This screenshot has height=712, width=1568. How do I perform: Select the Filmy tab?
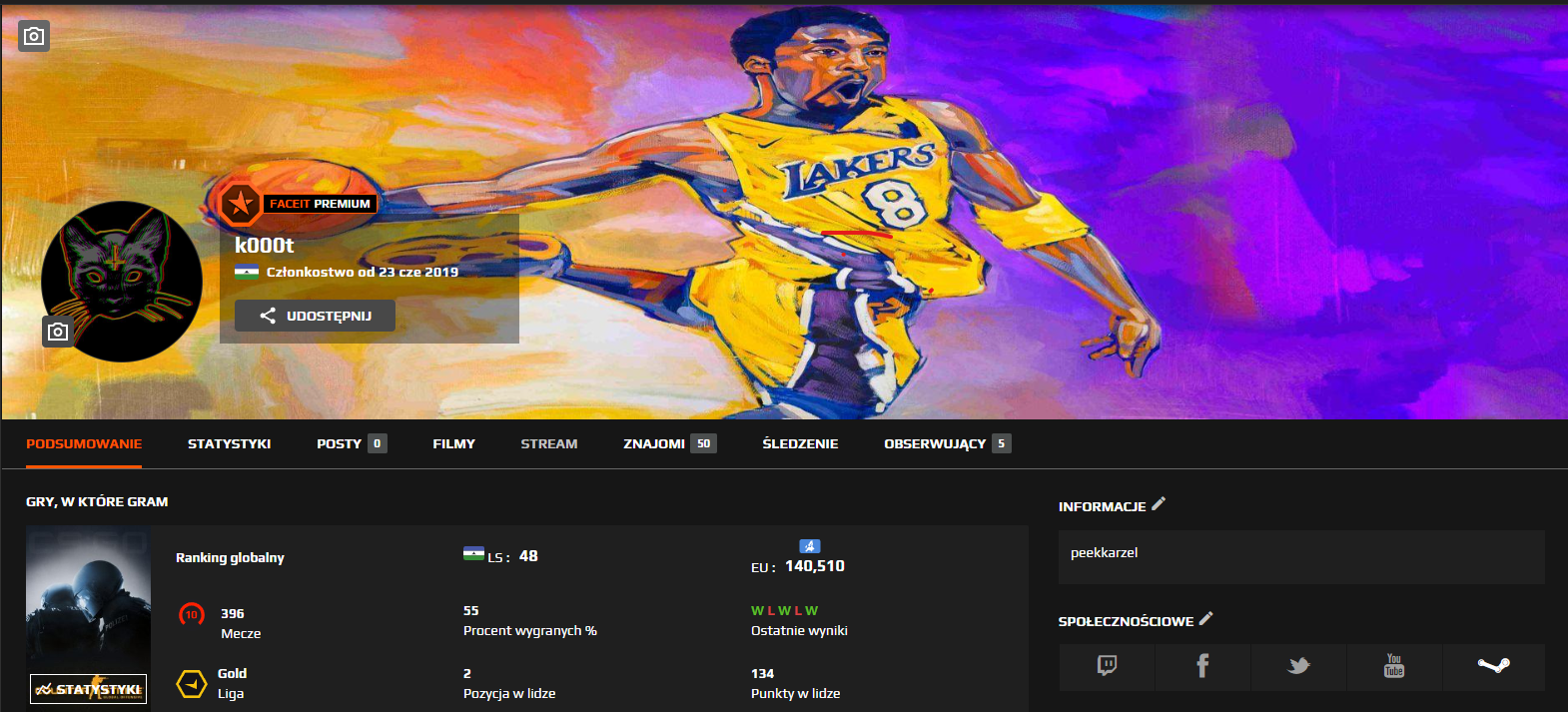coord(453,444)
